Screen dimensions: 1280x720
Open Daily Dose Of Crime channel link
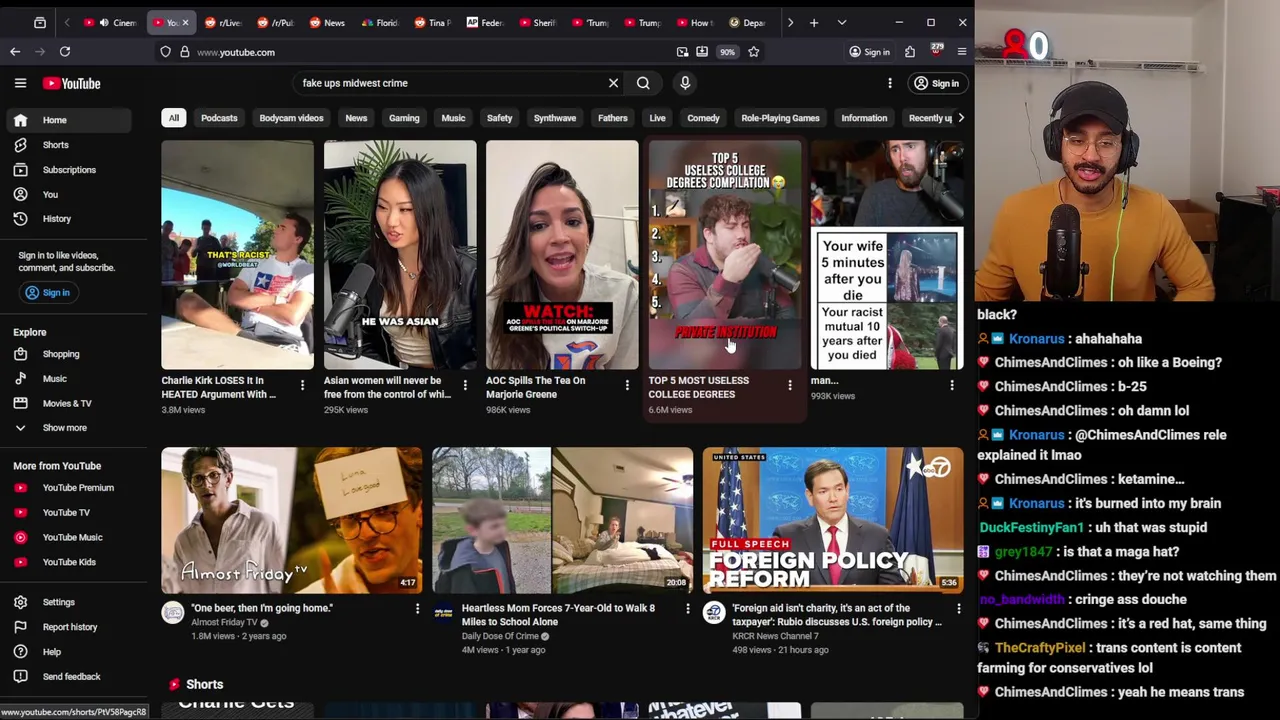[x=500, y=636]
